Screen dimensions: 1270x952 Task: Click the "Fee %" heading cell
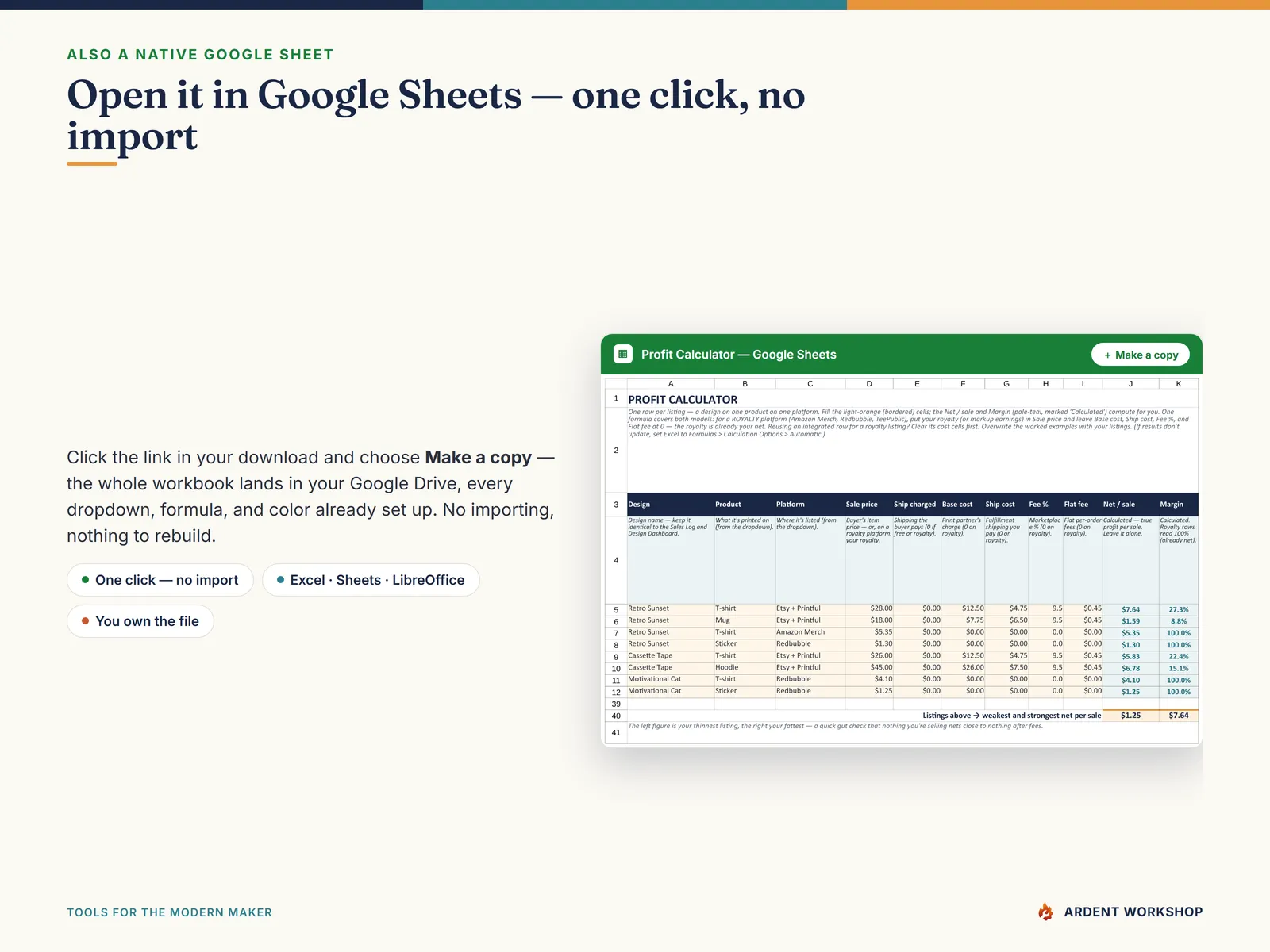tap(1045, 505)
